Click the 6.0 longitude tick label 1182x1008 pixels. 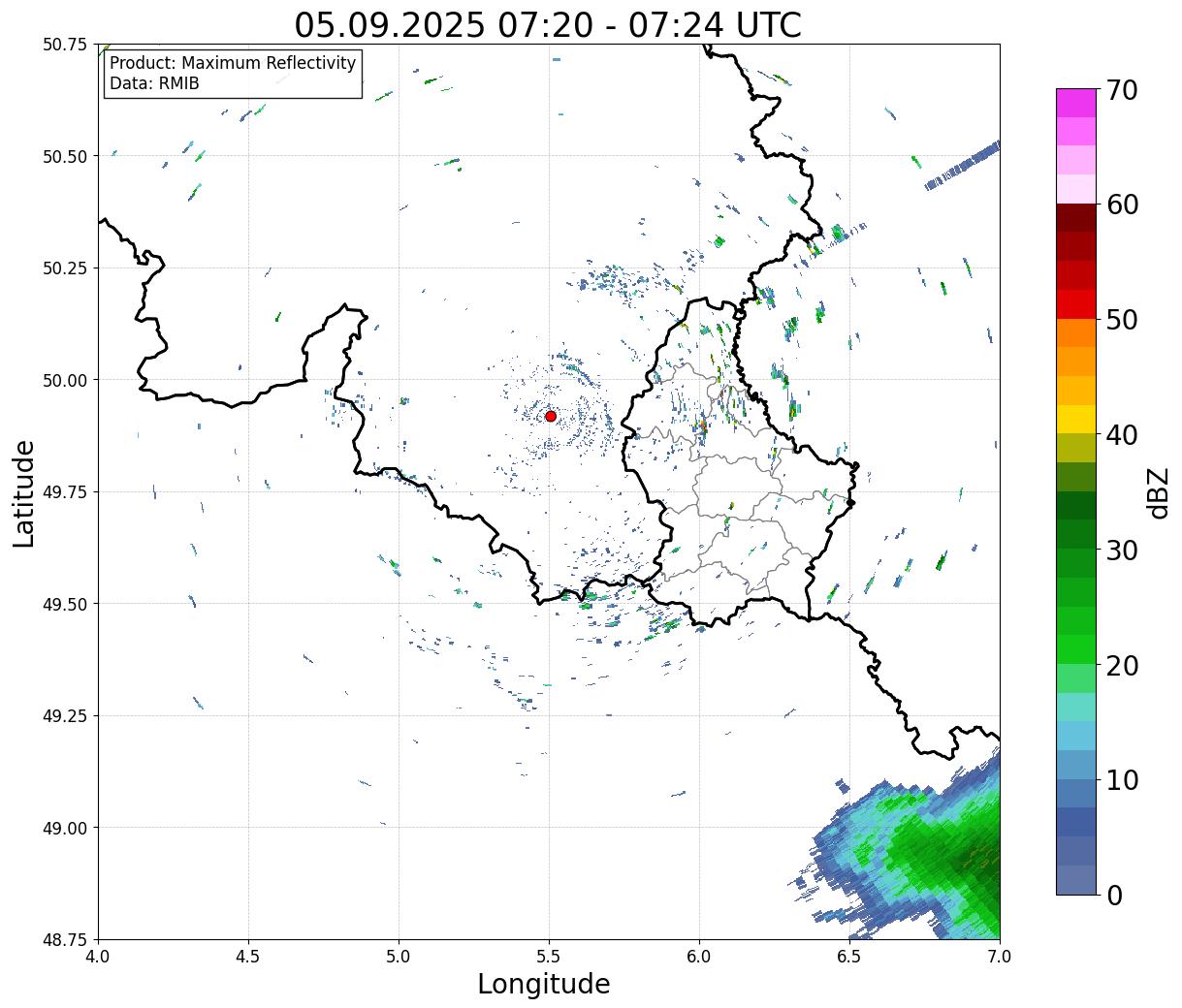[x=699, y=956]
